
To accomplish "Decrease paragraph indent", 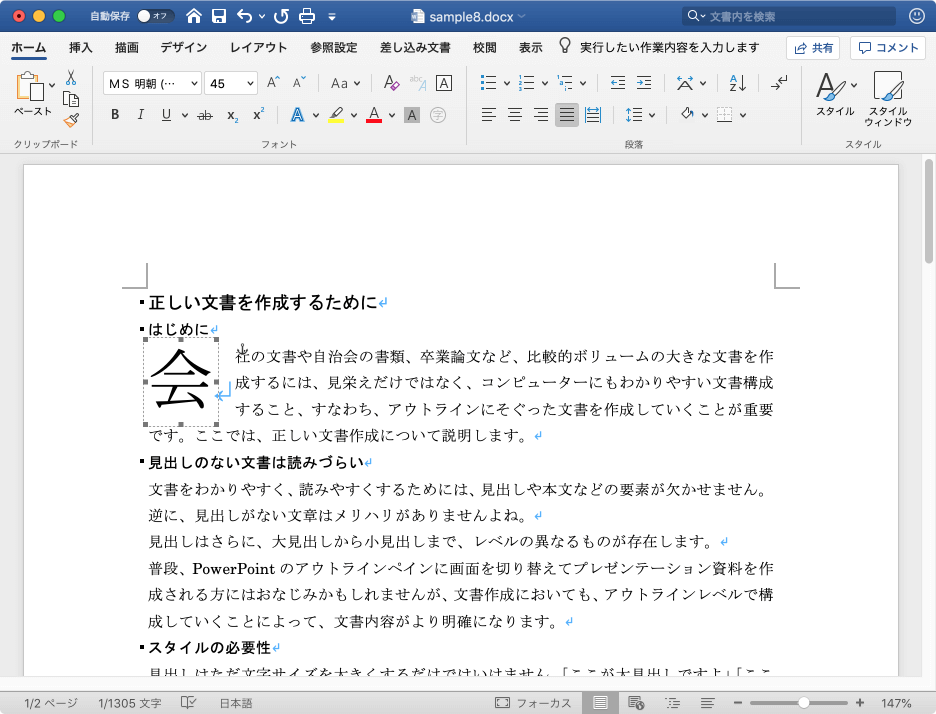I will [618, 83].
